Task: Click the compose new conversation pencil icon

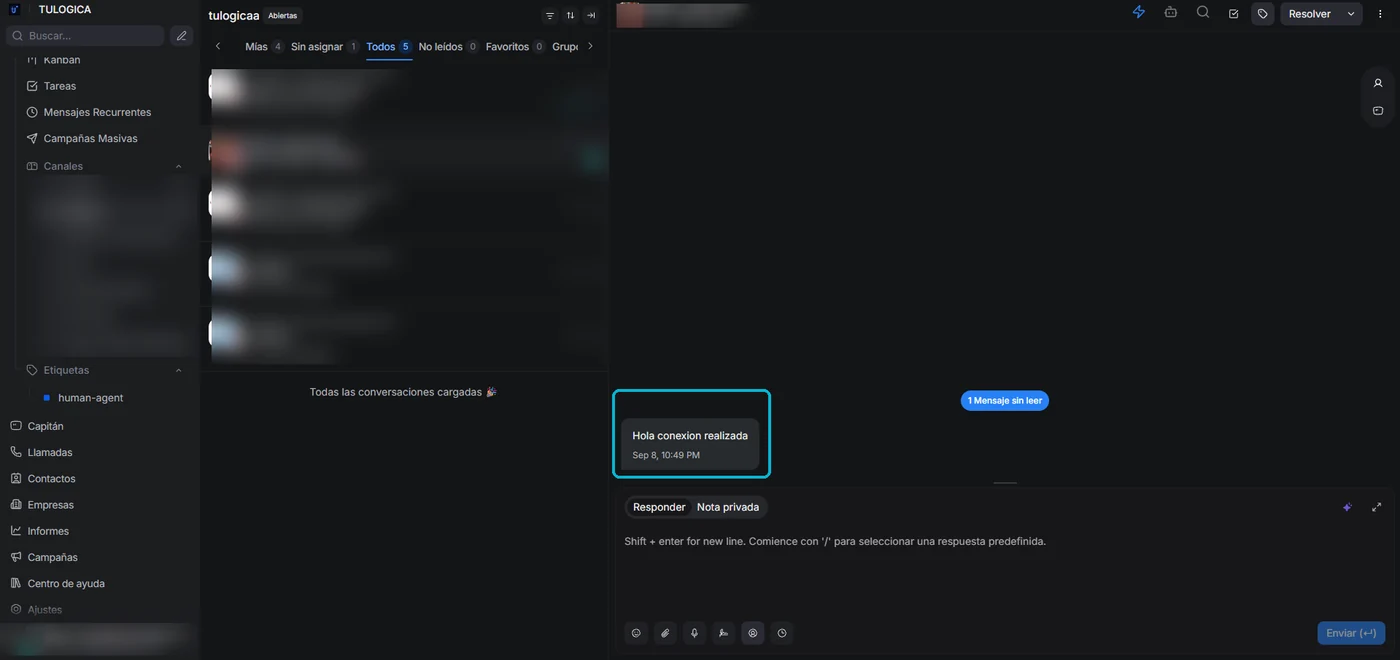Action: pos(181,36)
